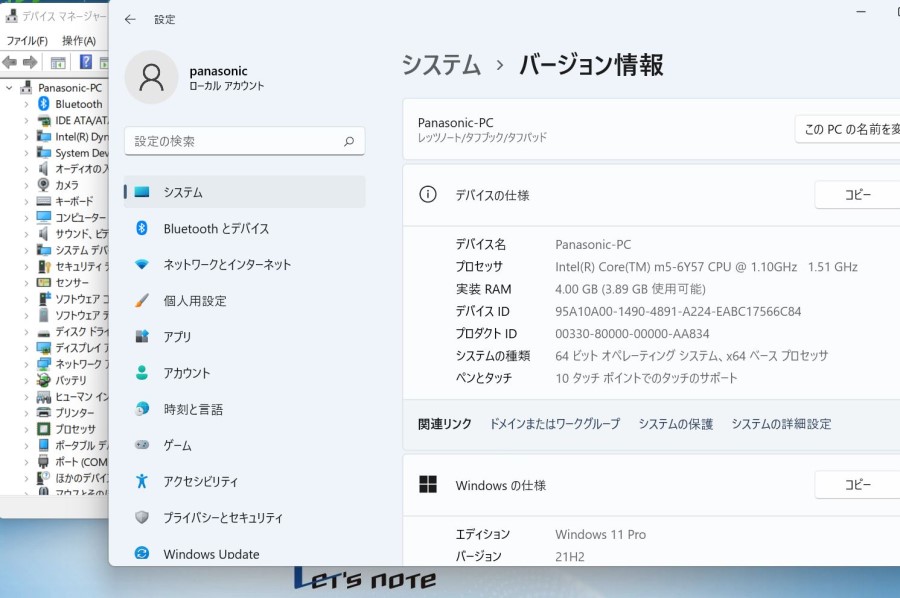Click the panasonic user avatar picture
Screen dimensions: 900x598
click(x=152, y=77)
